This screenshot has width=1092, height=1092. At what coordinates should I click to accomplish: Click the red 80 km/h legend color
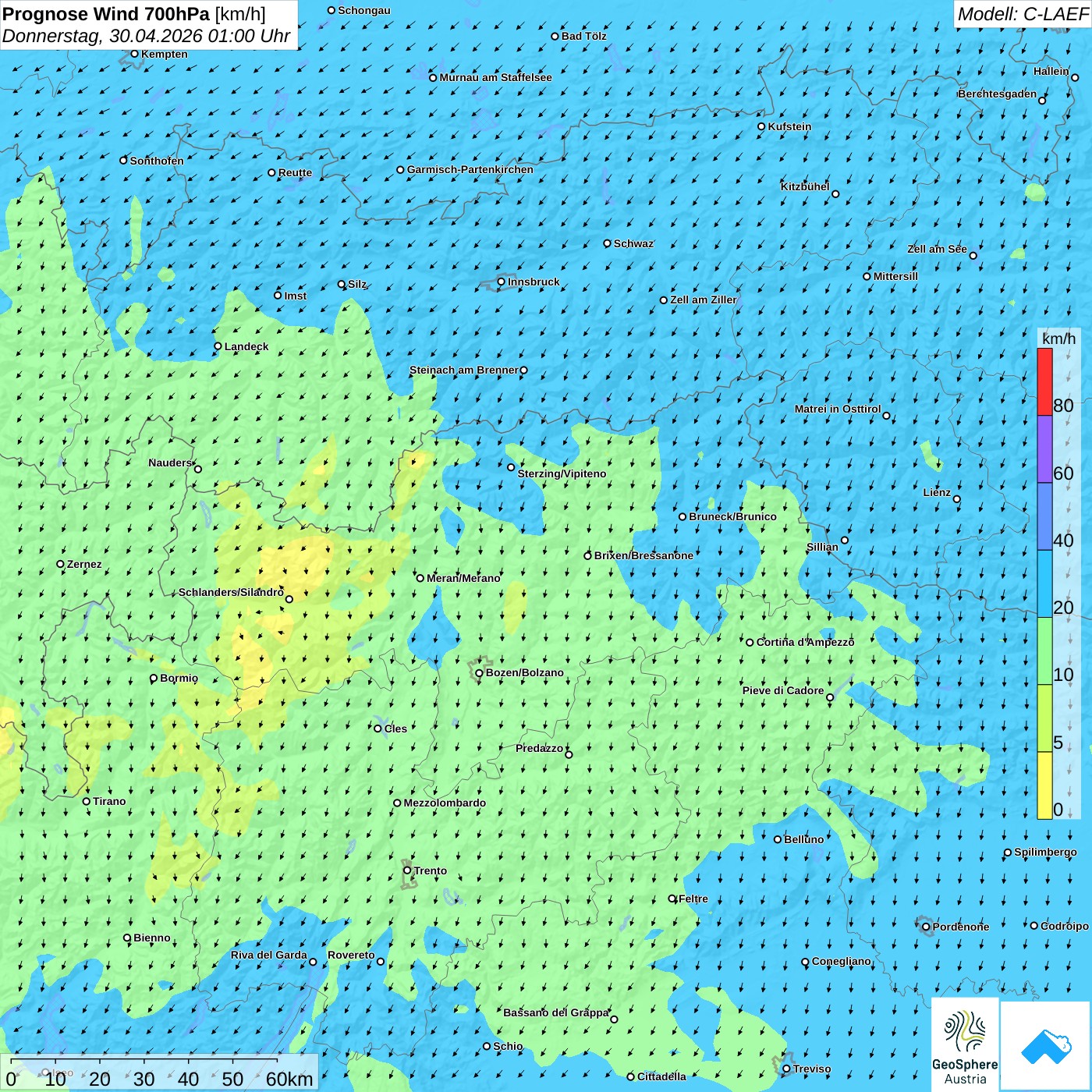coord(1044,381)
